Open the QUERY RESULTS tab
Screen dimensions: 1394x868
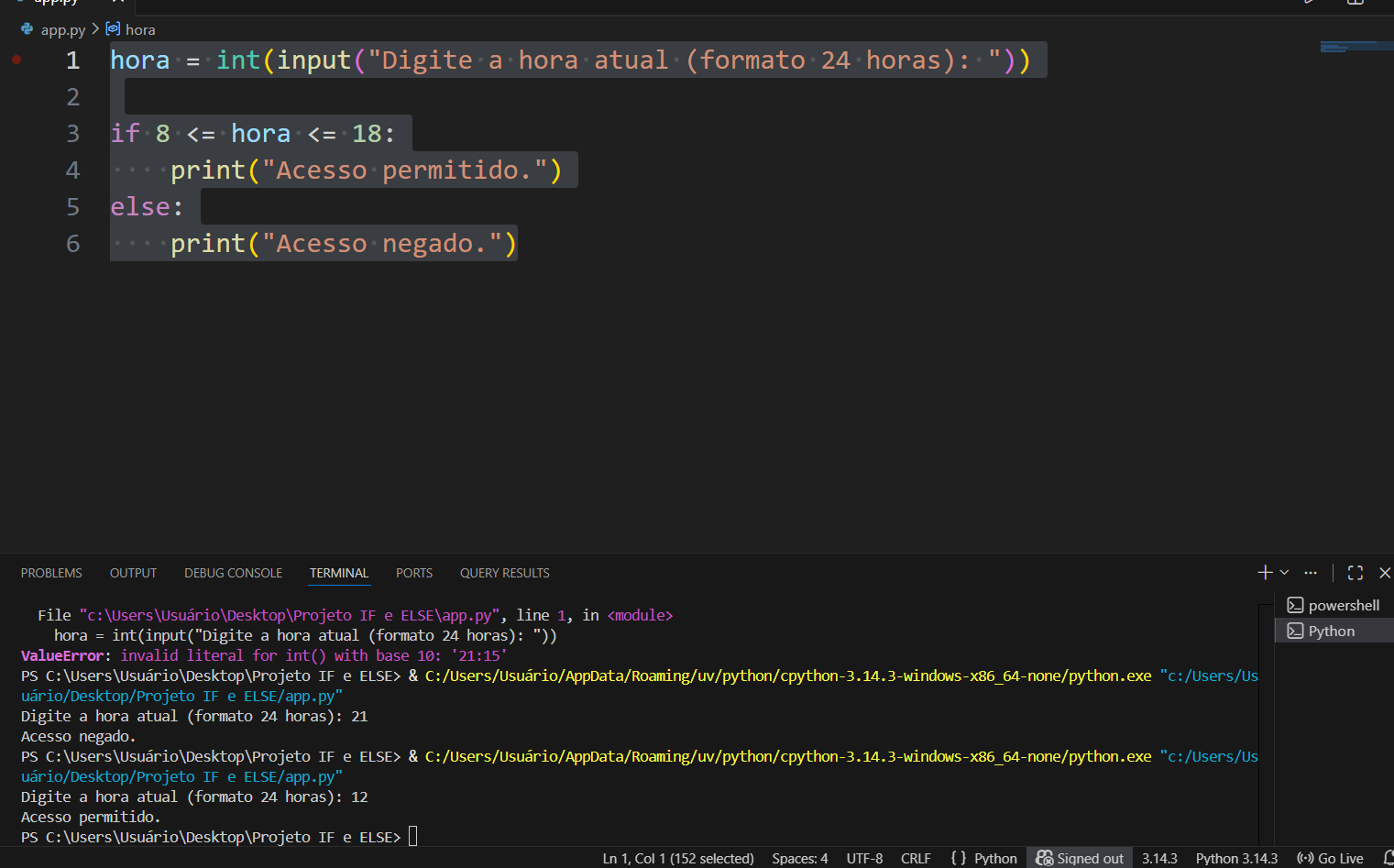click(504, 573)
